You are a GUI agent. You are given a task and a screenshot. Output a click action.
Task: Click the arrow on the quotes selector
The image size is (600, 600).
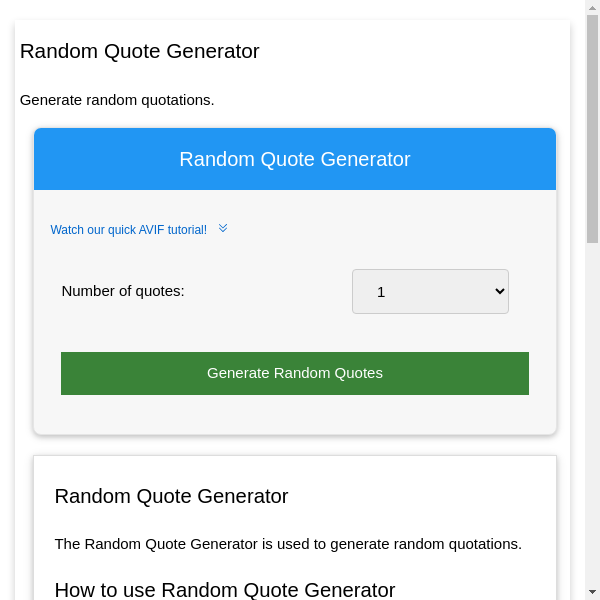pos(501,291)
